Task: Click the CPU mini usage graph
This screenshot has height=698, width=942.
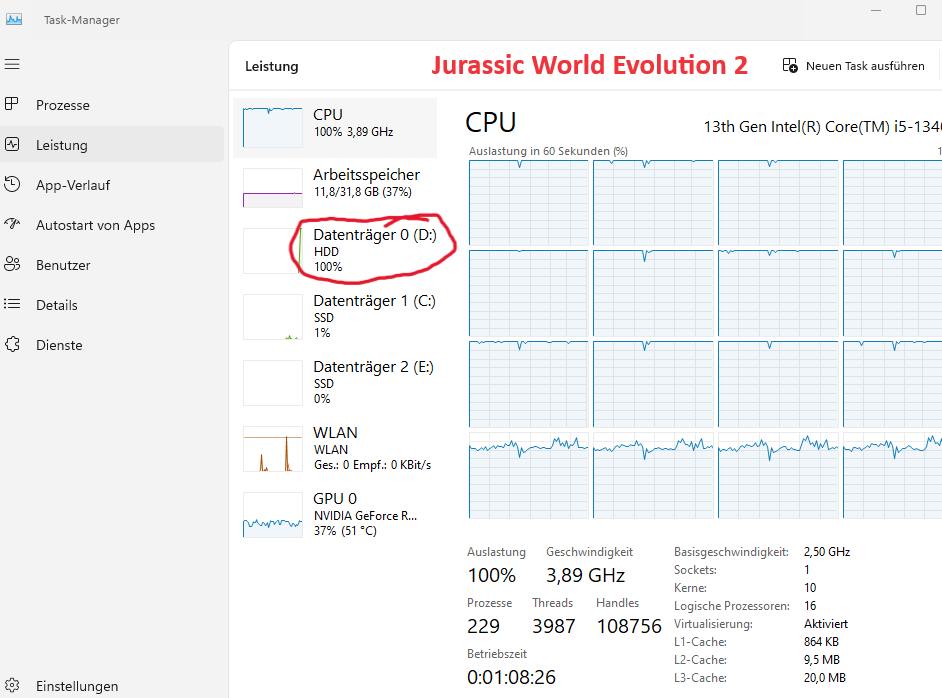Action: coord(273,128)
